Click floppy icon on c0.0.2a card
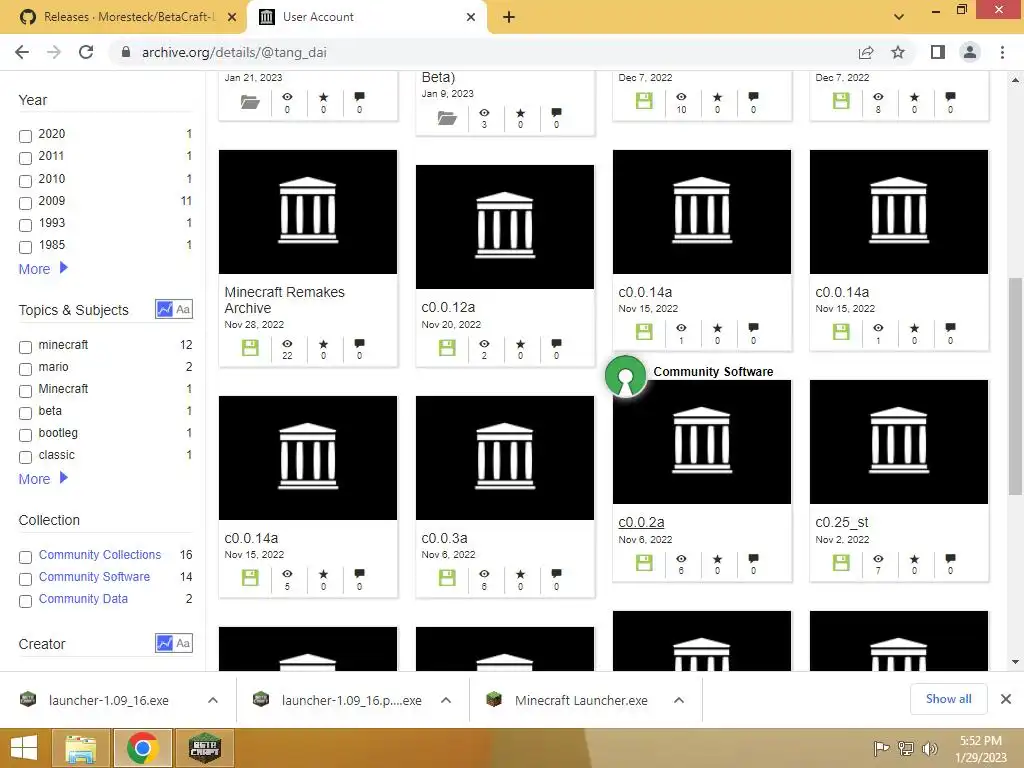The width and height of the screenshot is (1024, 768). click(x=644, y=562)
